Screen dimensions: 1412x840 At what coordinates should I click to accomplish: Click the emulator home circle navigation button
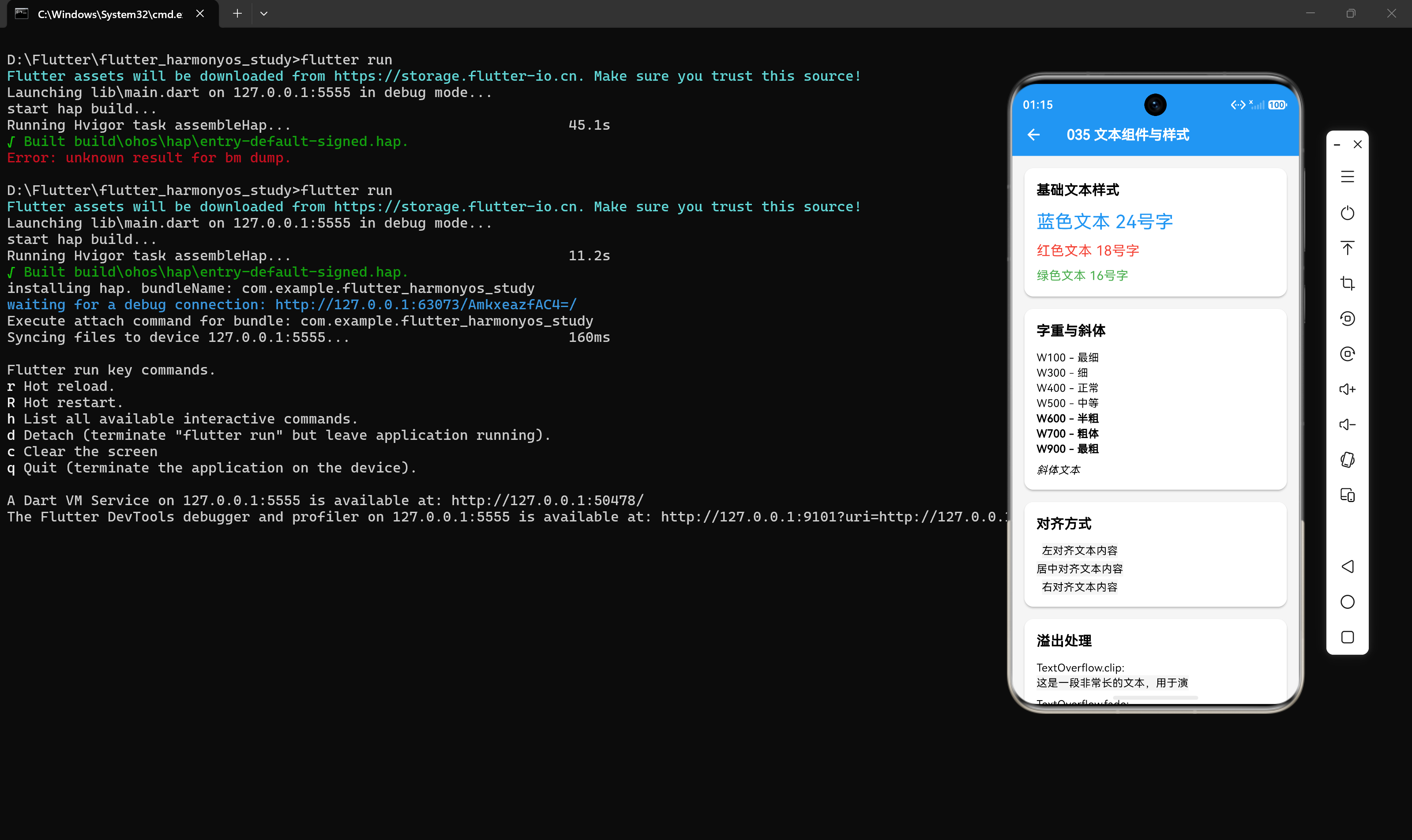pos(1348,602)
